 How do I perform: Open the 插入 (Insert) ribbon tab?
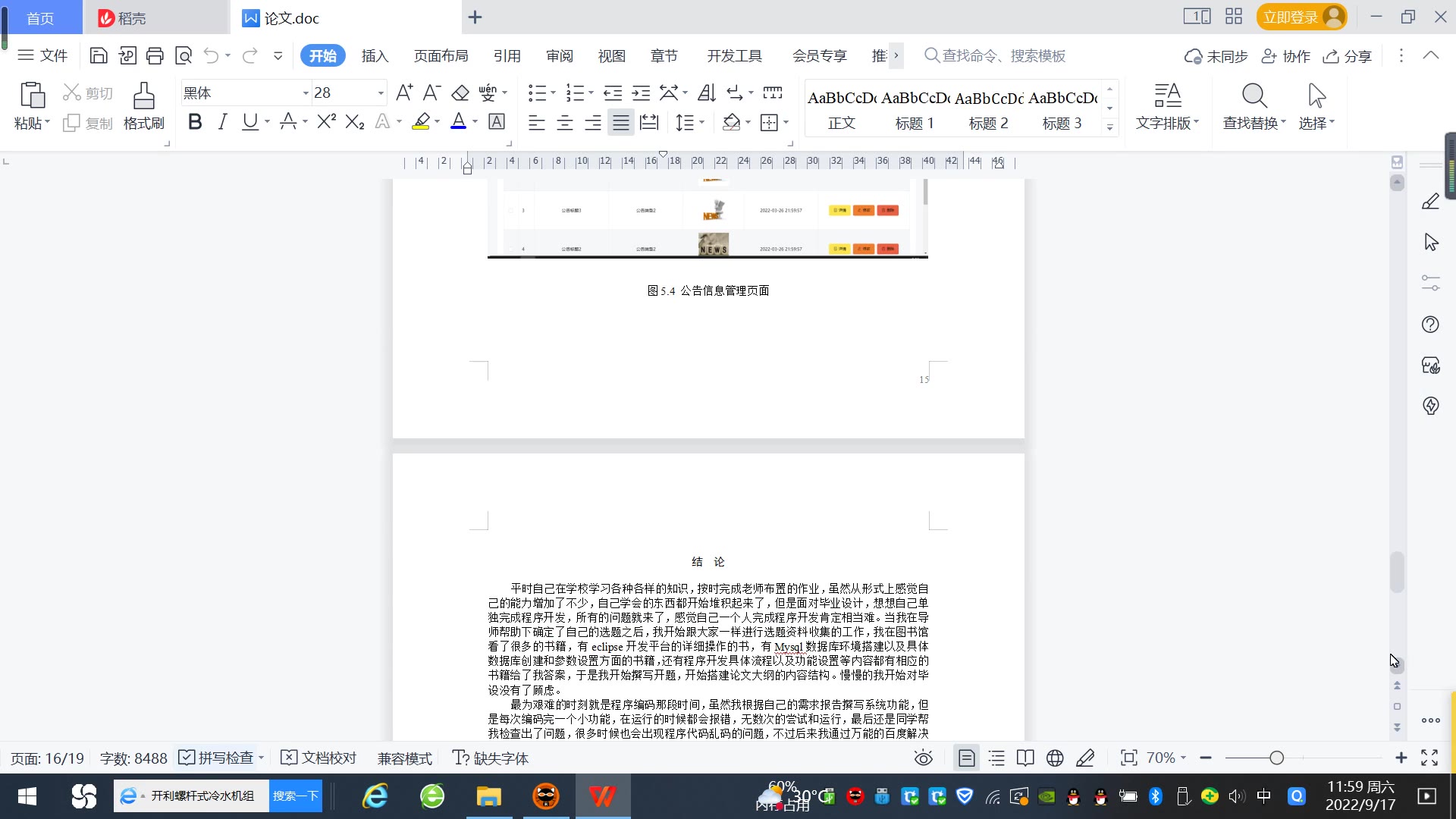point(375,56)
